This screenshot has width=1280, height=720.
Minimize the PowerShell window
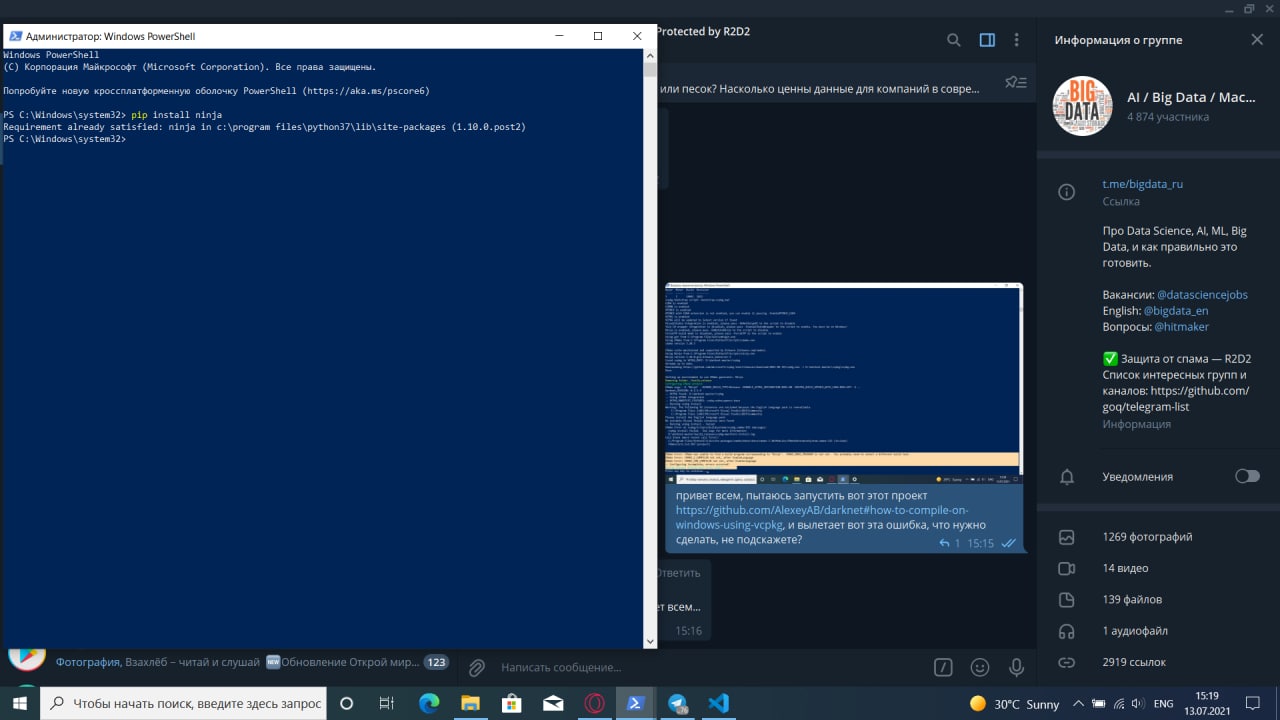tap(558, 36)
